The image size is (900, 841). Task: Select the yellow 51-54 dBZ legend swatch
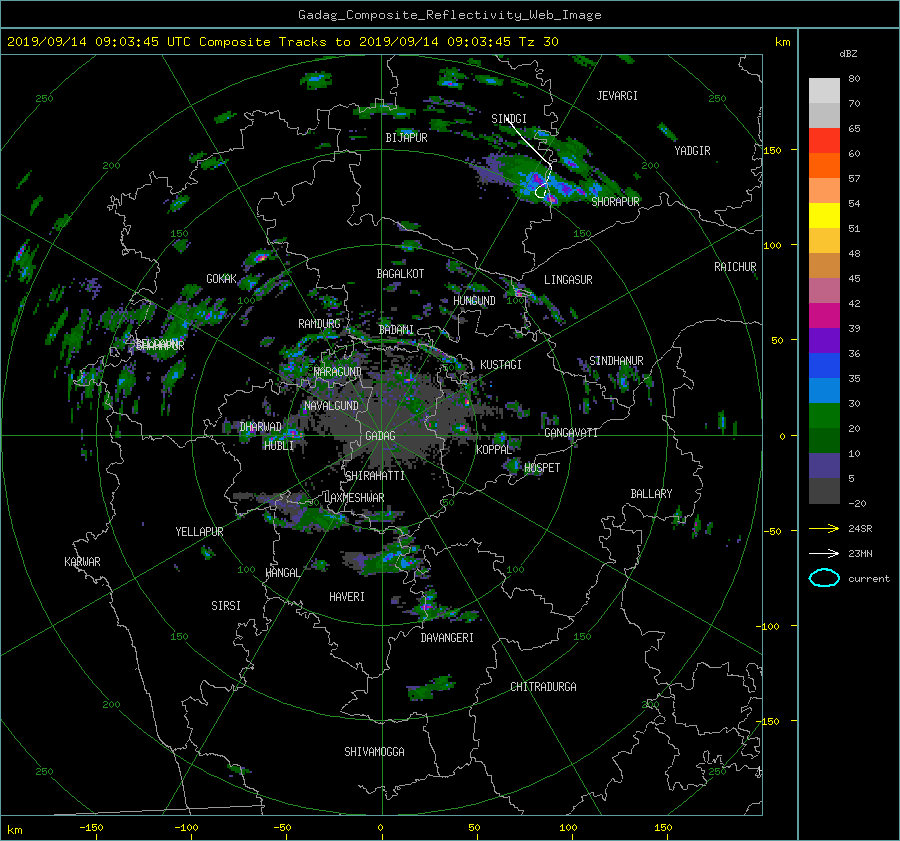click(x=824, y=215)
